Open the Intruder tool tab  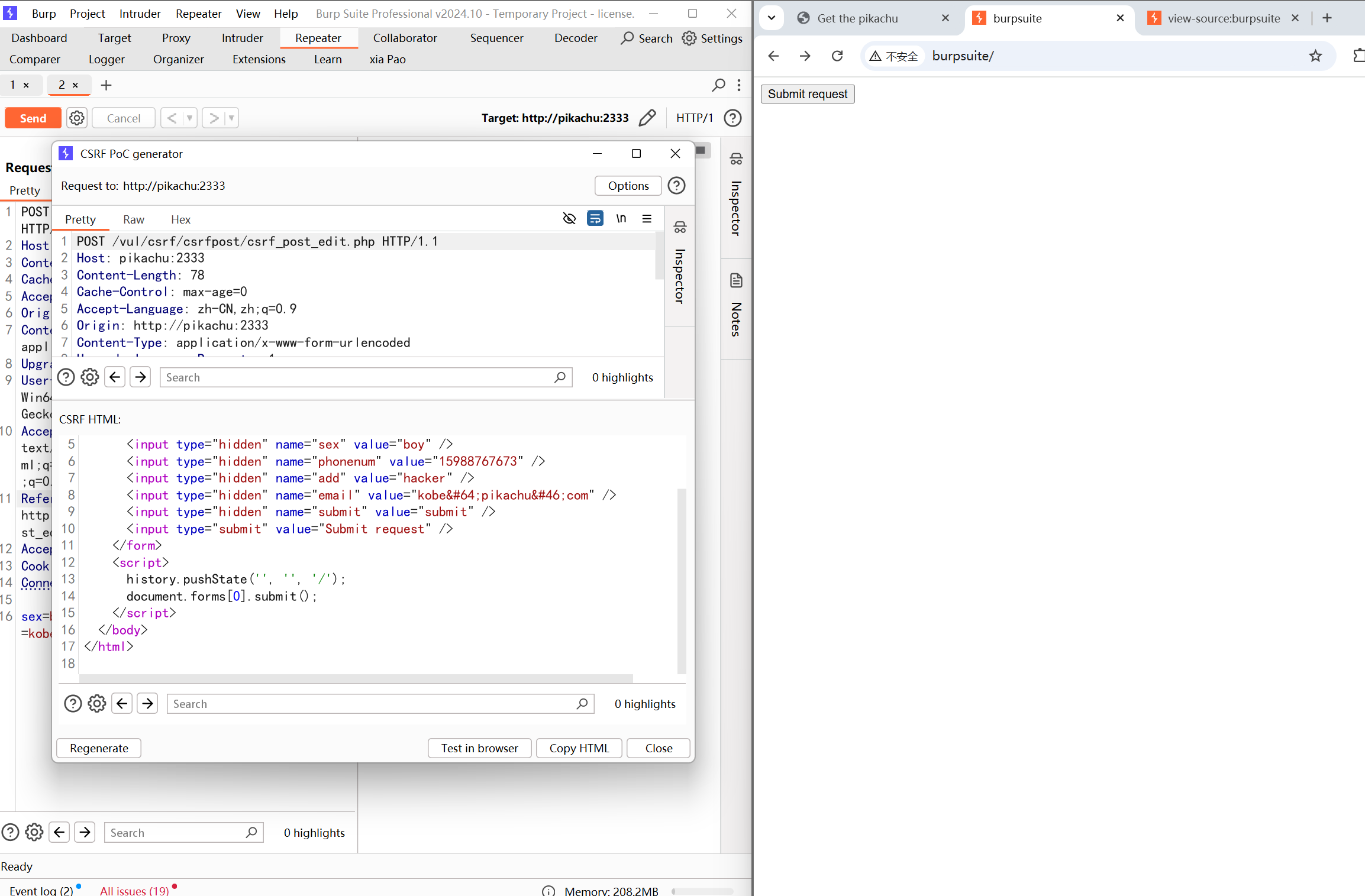pos(242,38)
